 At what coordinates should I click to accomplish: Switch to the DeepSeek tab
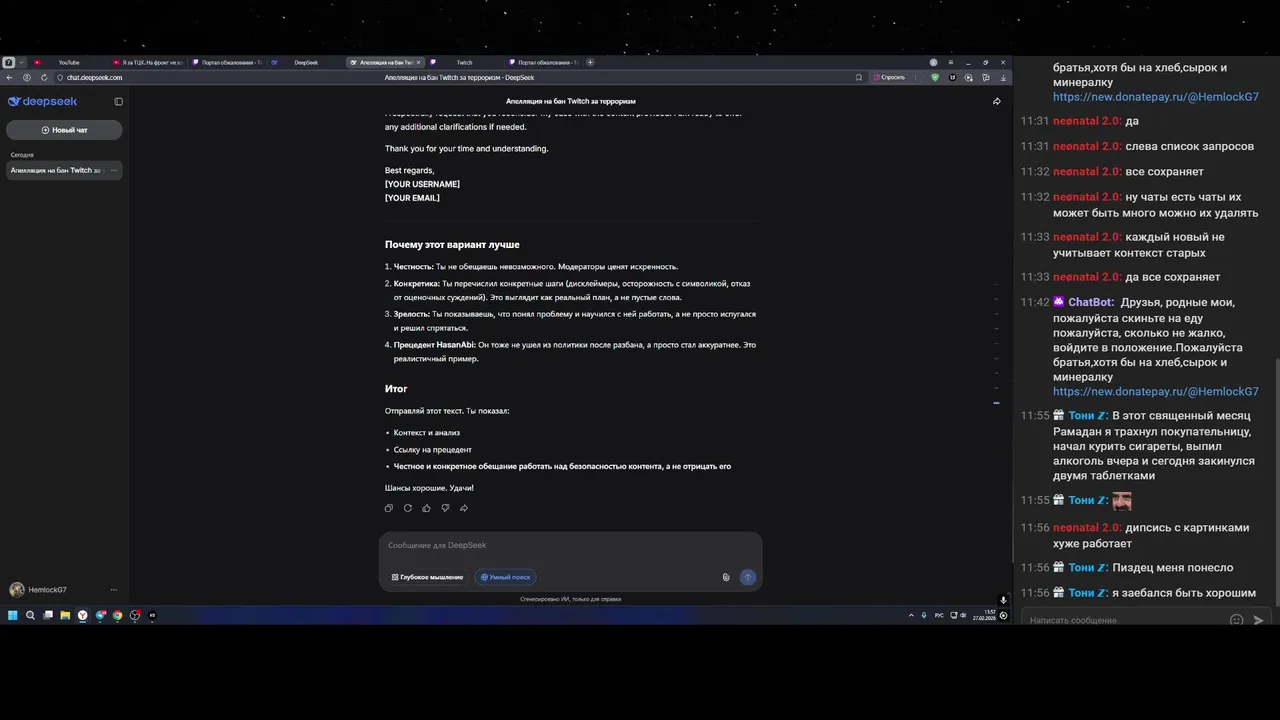click(306, 62)
